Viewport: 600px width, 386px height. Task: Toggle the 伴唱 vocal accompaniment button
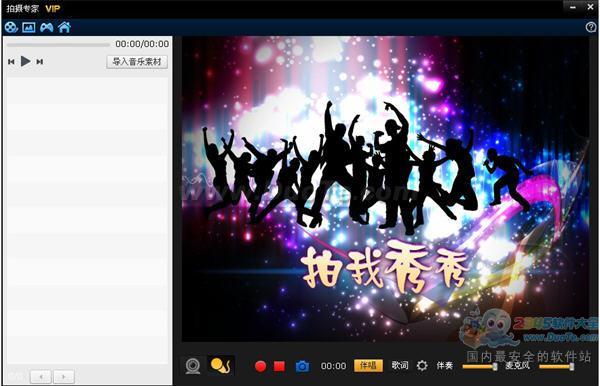(368, 365)
